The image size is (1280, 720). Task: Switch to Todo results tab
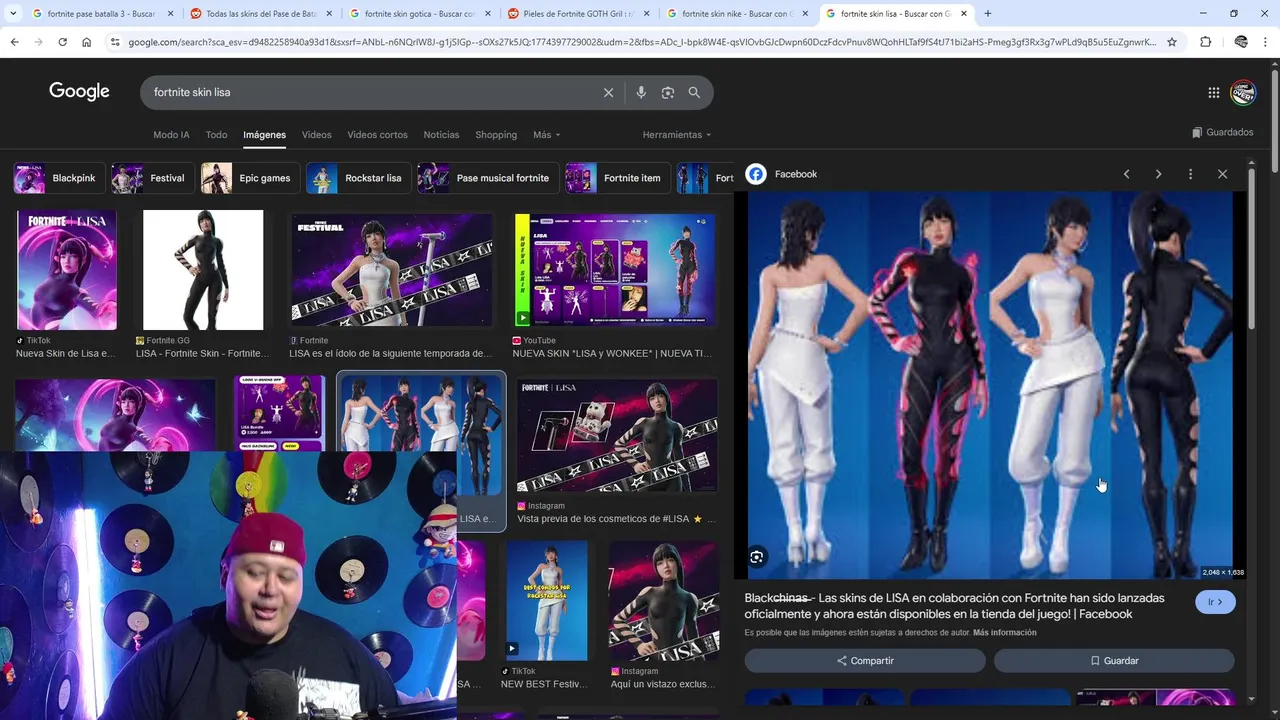pyautogui.click(x=216, y=135)
